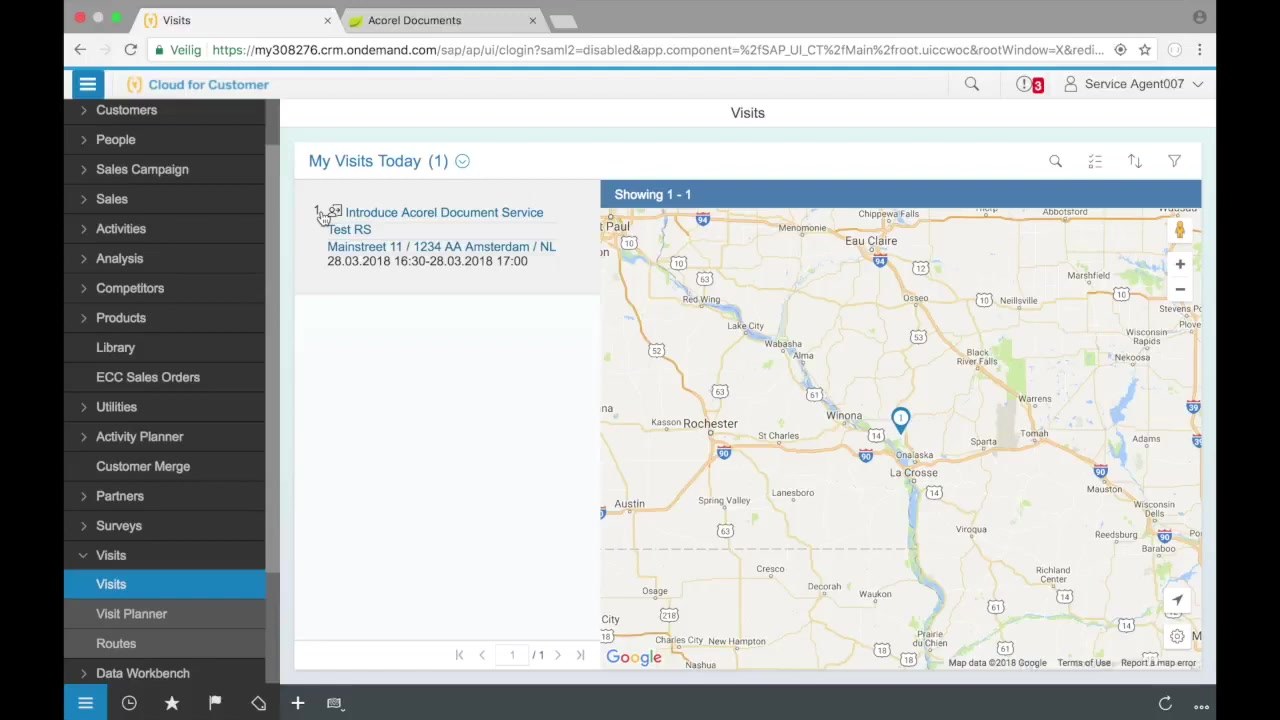Open Test RS account link
Viewport: 1280px width, 720px height.
pyautogui.click(x=349, y=229)
